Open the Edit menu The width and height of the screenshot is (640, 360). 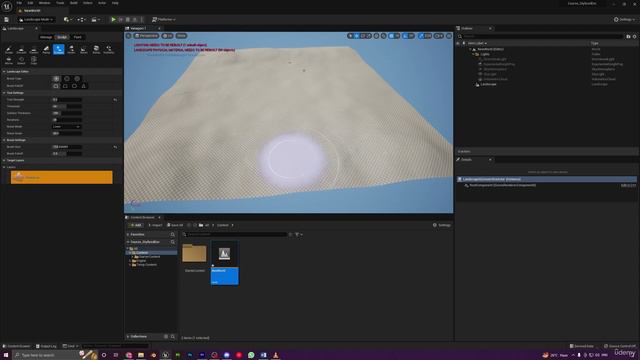tap(30, 3)
